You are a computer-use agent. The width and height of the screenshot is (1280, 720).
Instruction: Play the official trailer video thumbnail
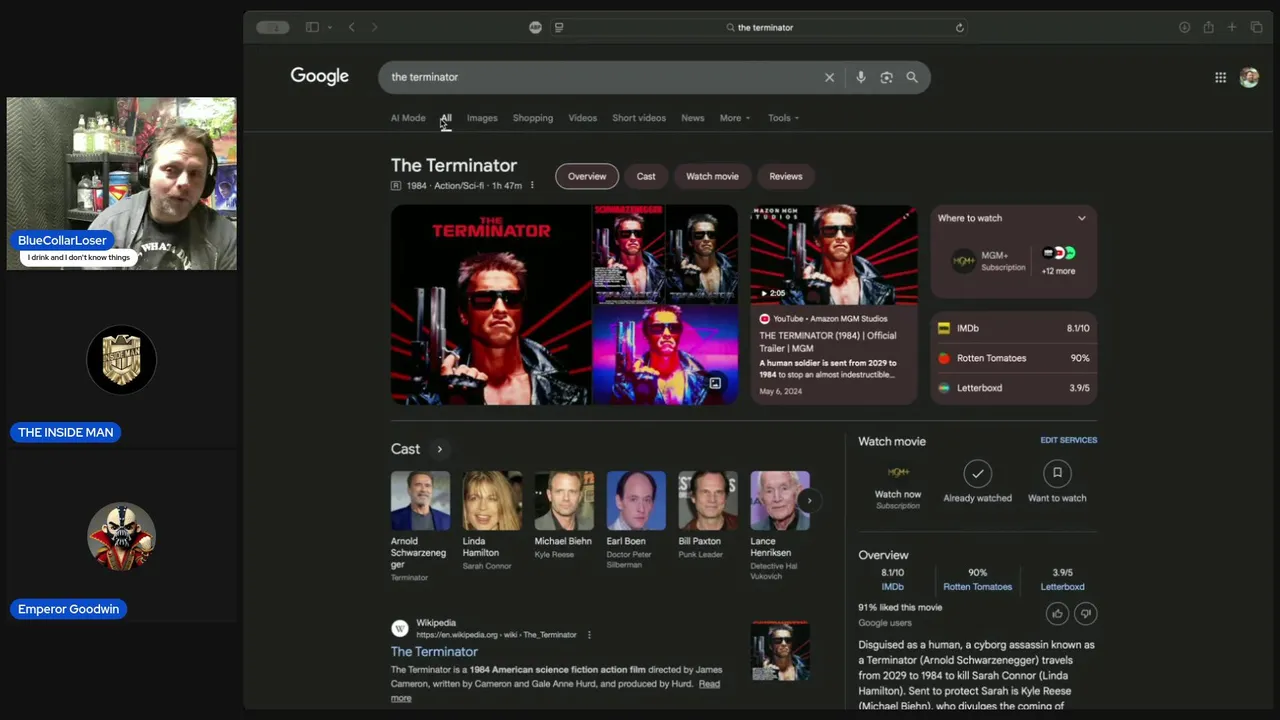click(x=834, y=255)
